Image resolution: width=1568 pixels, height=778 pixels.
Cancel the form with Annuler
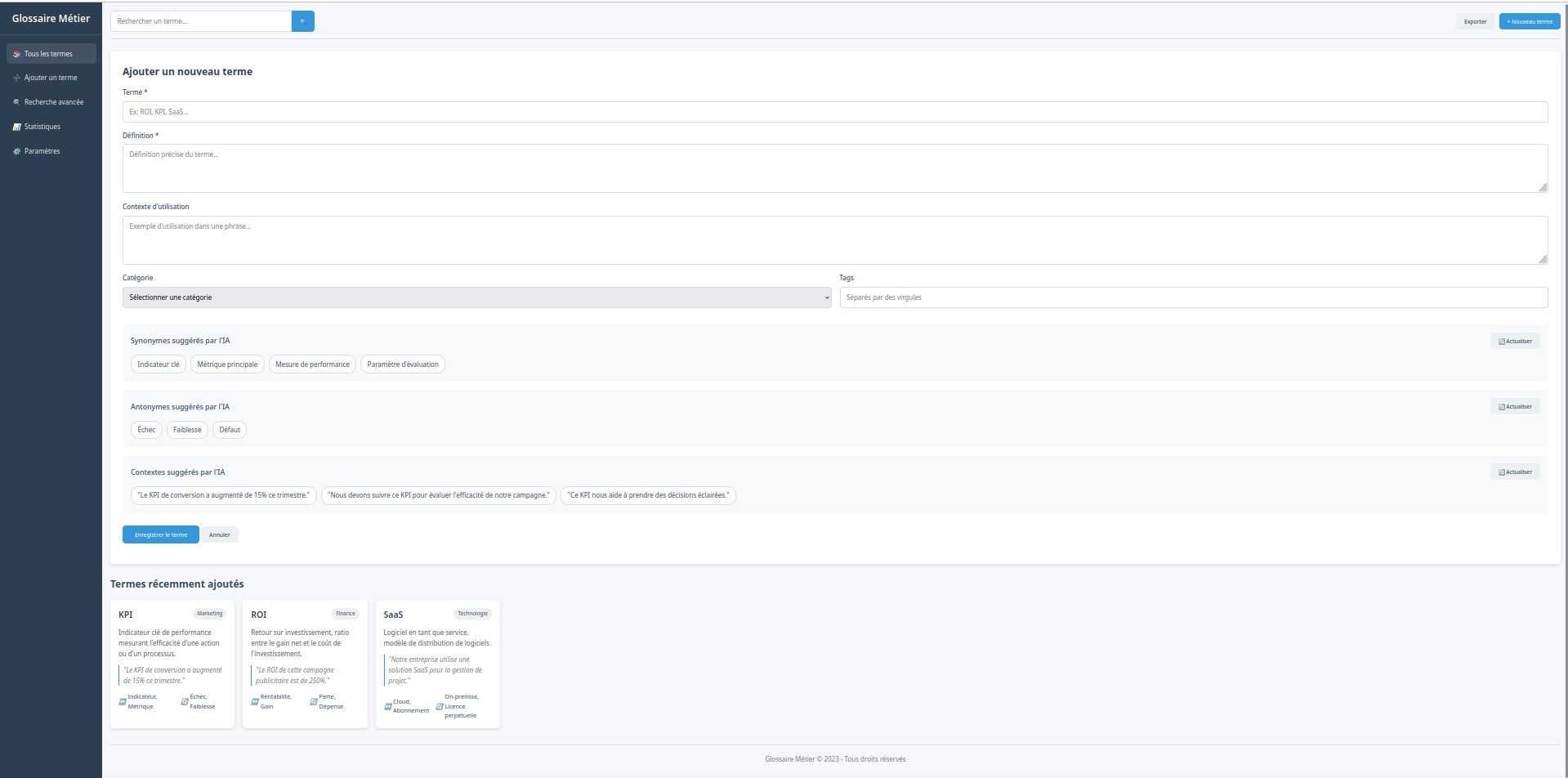(x=219, y=534)
